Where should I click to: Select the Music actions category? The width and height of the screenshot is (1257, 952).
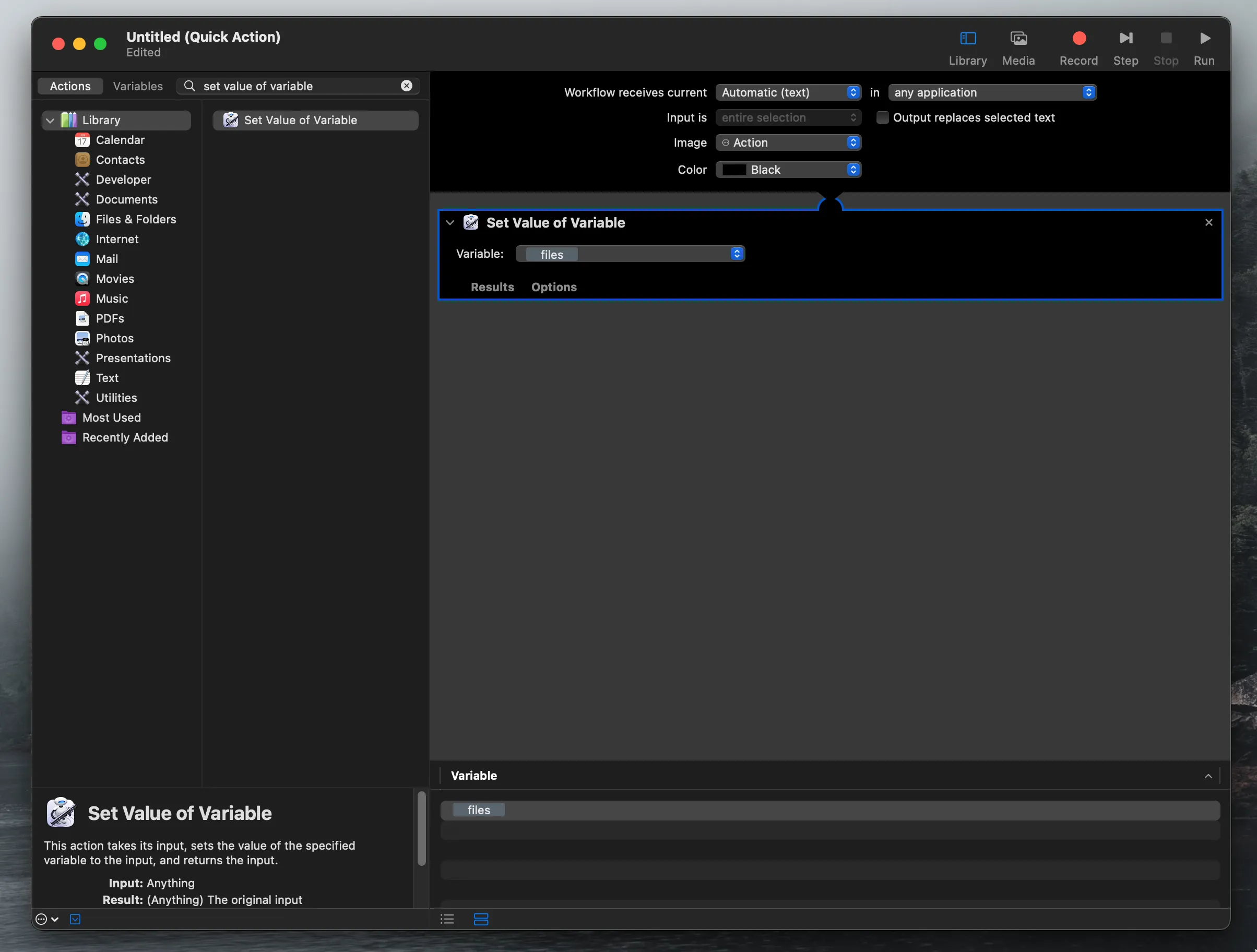click(112, 298)
